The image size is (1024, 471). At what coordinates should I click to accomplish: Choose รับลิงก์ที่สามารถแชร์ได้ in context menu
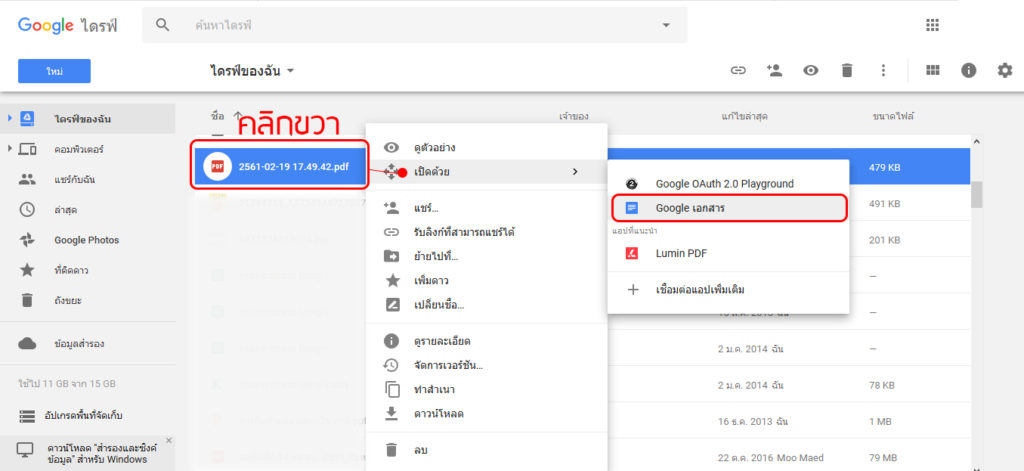tap(487, 232)
